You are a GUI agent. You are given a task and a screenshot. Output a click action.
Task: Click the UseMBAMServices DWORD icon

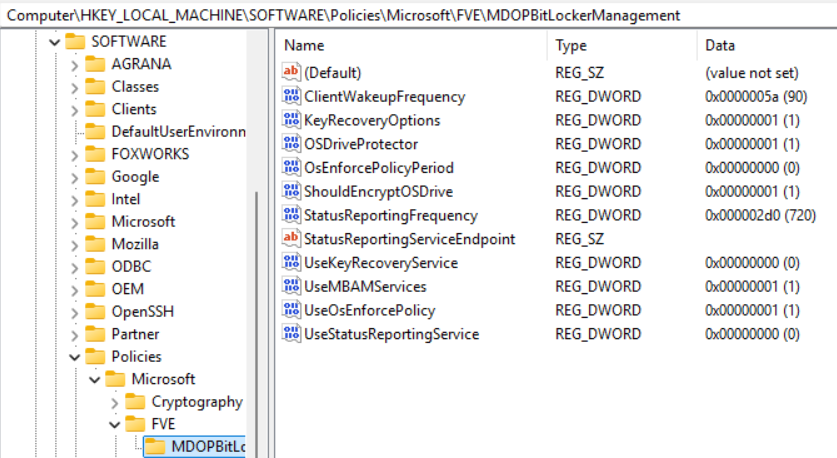tap(291, 286)
